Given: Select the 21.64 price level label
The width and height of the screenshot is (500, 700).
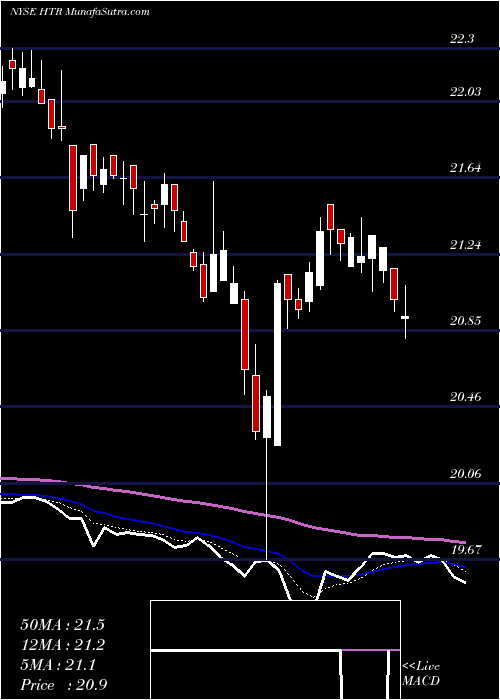Looking at the screenshot, I should coord(466,168).
